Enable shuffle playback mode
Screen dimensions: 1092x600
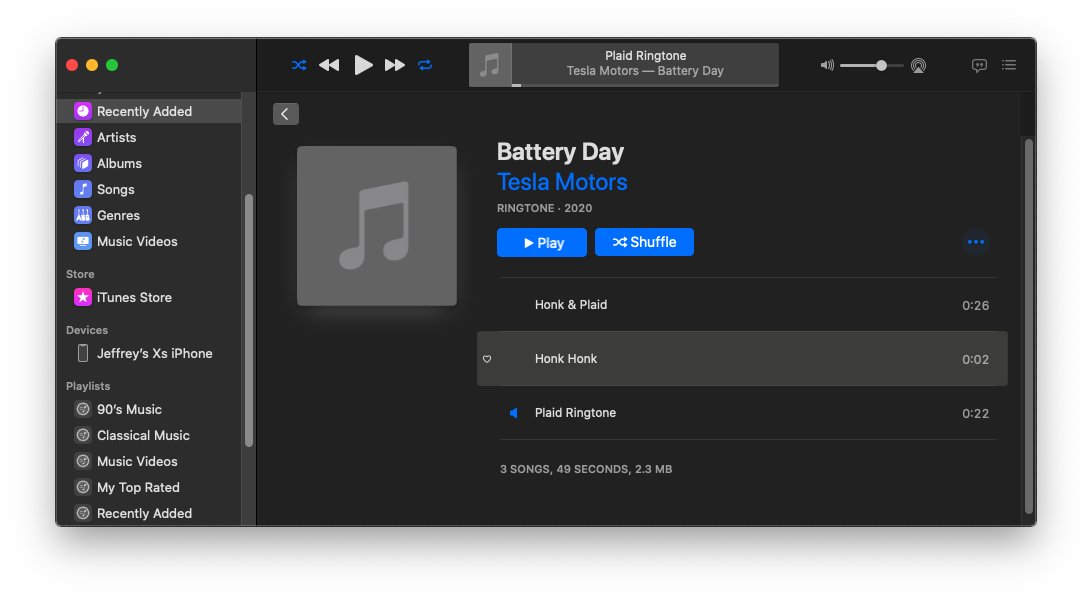(x=298, y=64)
